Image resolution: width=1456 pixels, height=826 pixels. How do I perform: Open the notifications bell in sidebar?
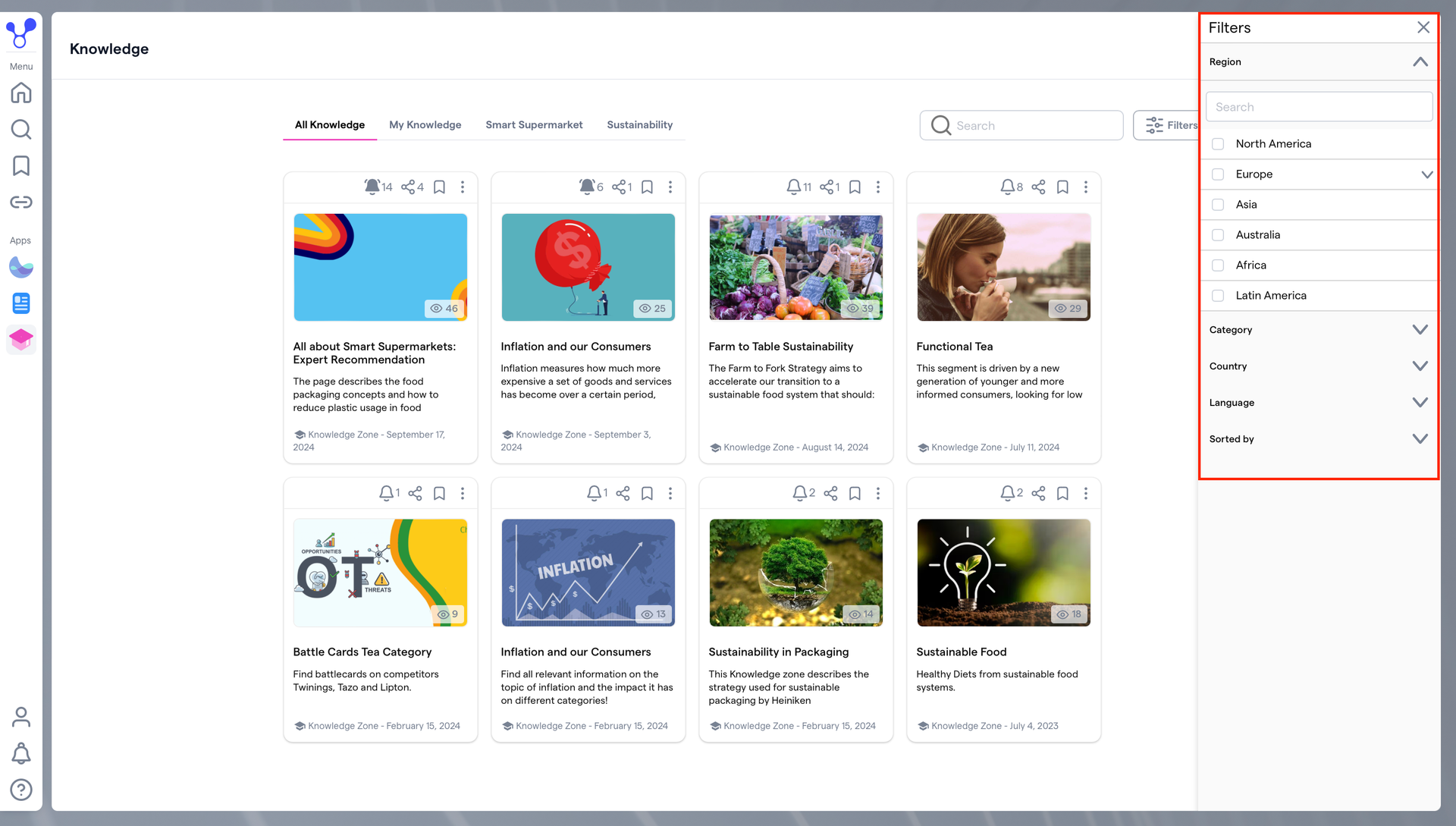(x=21, y=753)
